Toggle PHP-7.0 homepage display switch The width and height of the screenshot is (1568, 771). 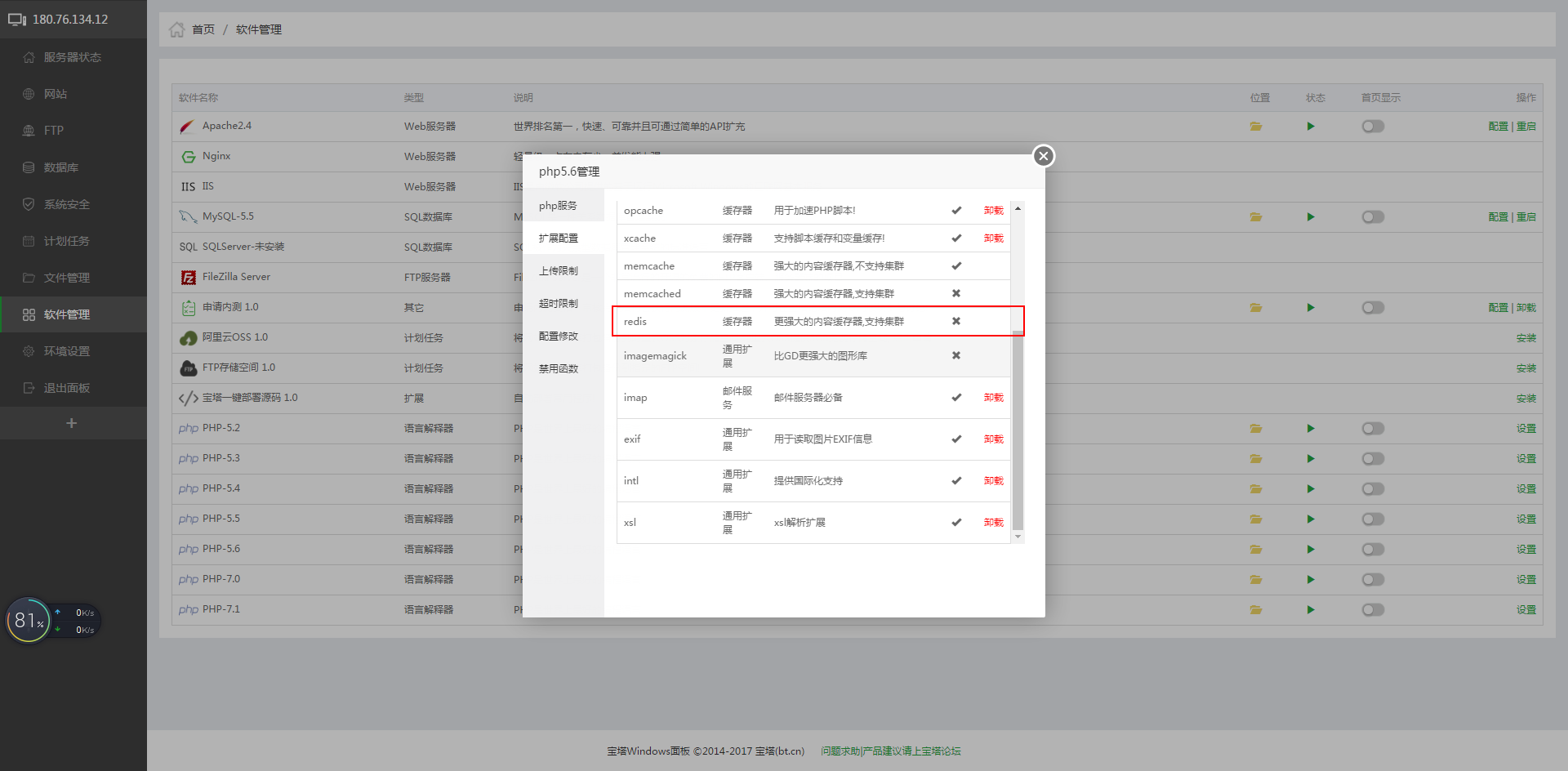coord(1373,580)
